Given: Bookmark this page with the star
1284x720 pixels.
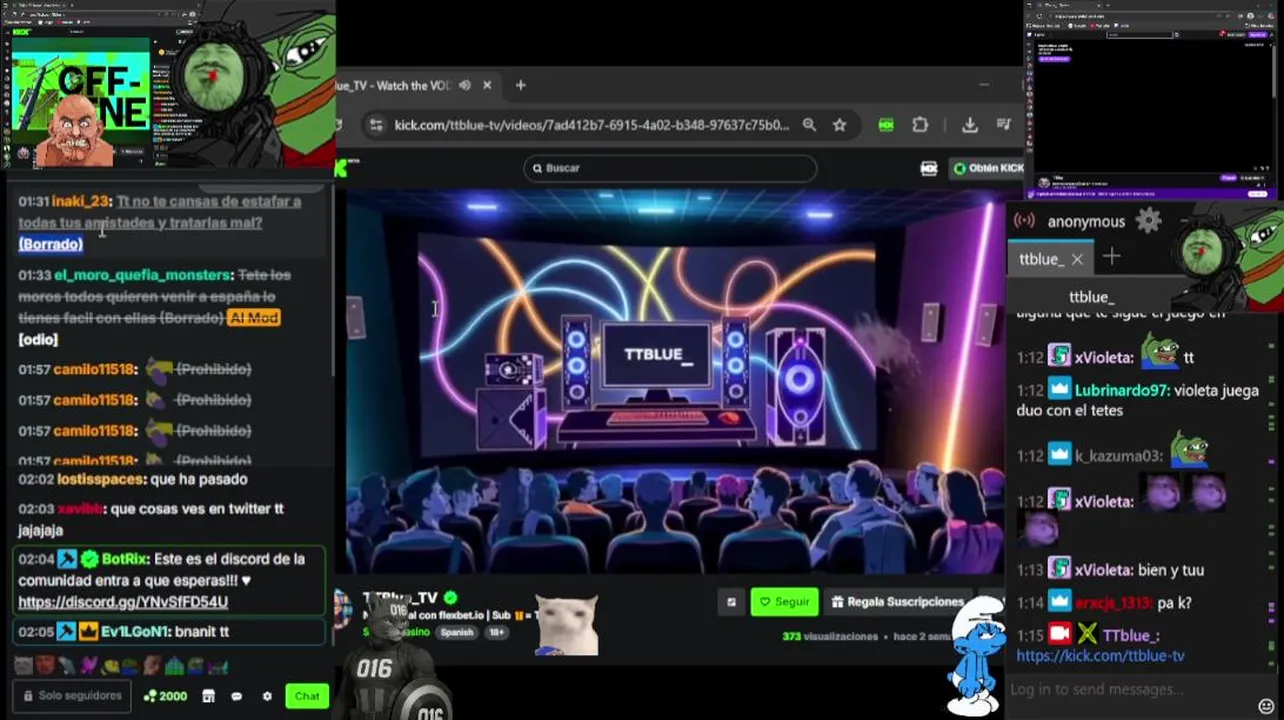Looking at the screenshot, I should tap(840, 125).
